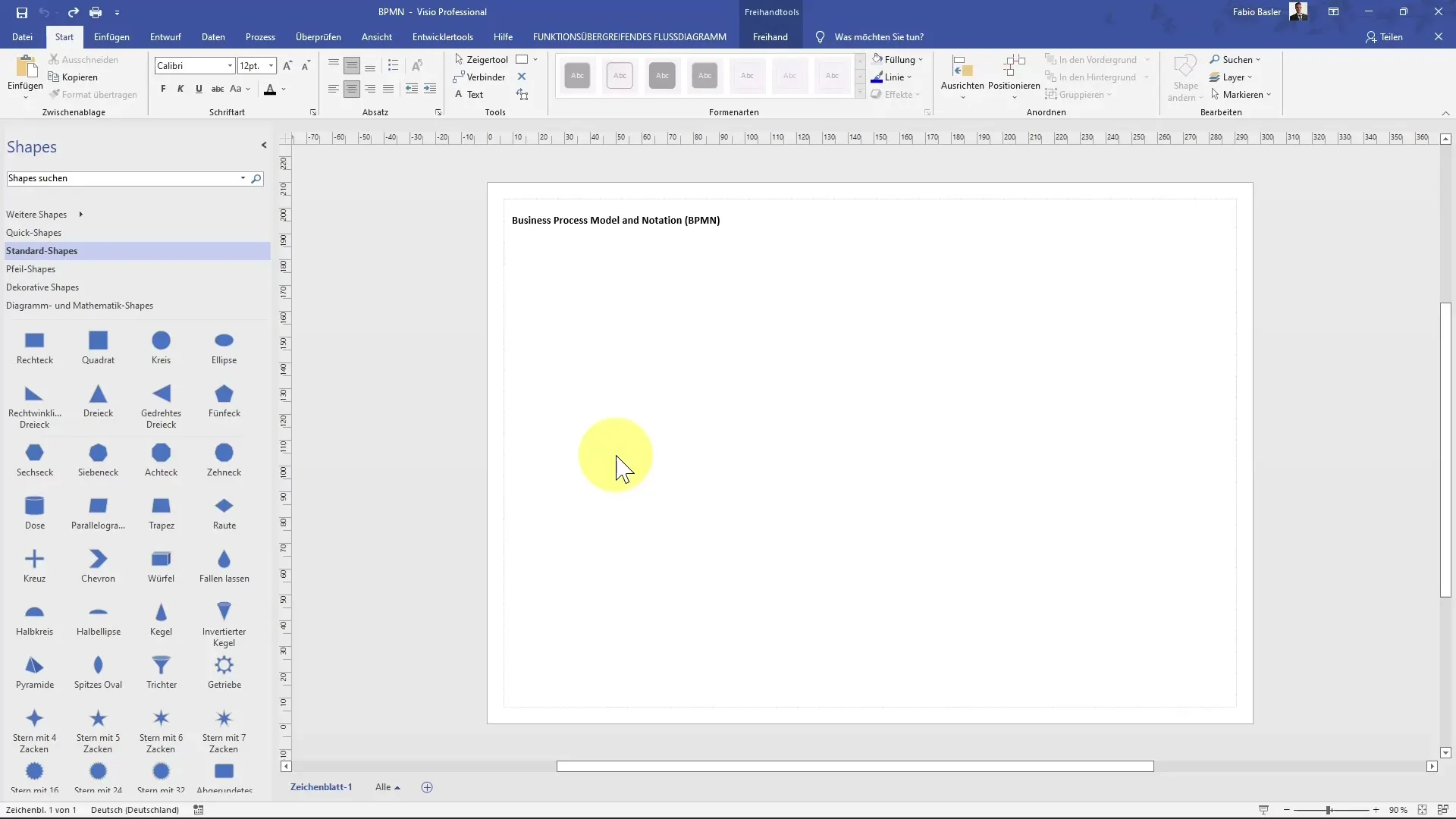This screenshot has width=1456, height=819.
Task: Add a new page with the plus icon
Action: pos(427,787)
